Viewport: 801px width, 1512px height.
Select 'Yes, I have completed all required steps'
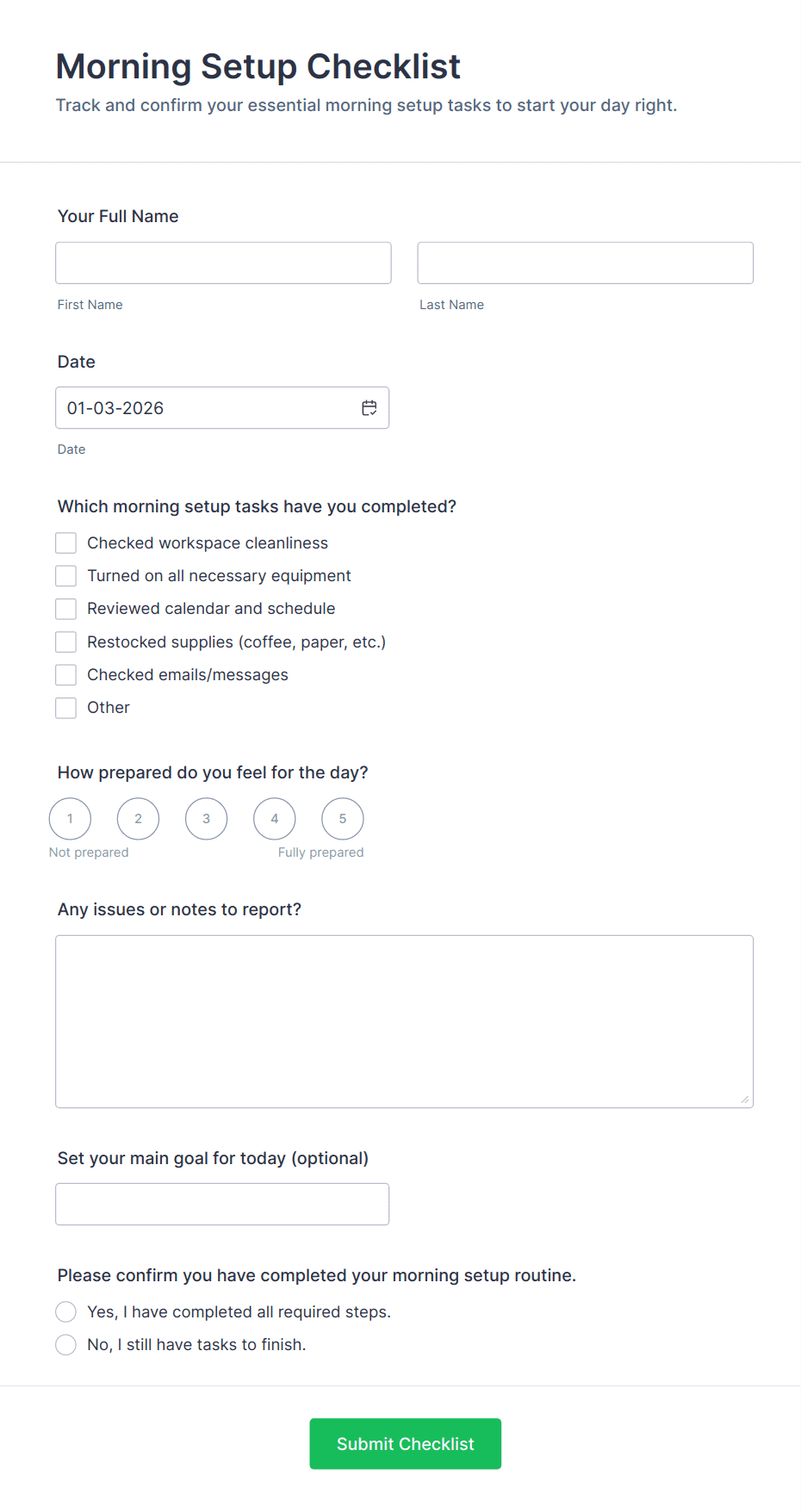click(66, 1312)
